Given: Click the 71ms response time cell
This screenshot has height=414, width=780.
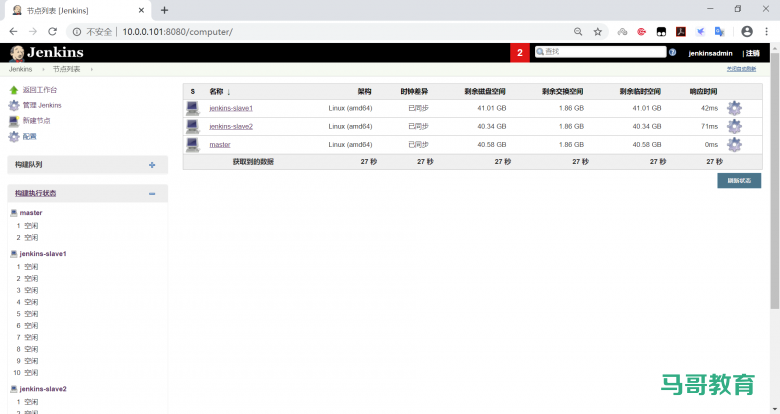Looking at the screenshot, I should tap(709, 126).
